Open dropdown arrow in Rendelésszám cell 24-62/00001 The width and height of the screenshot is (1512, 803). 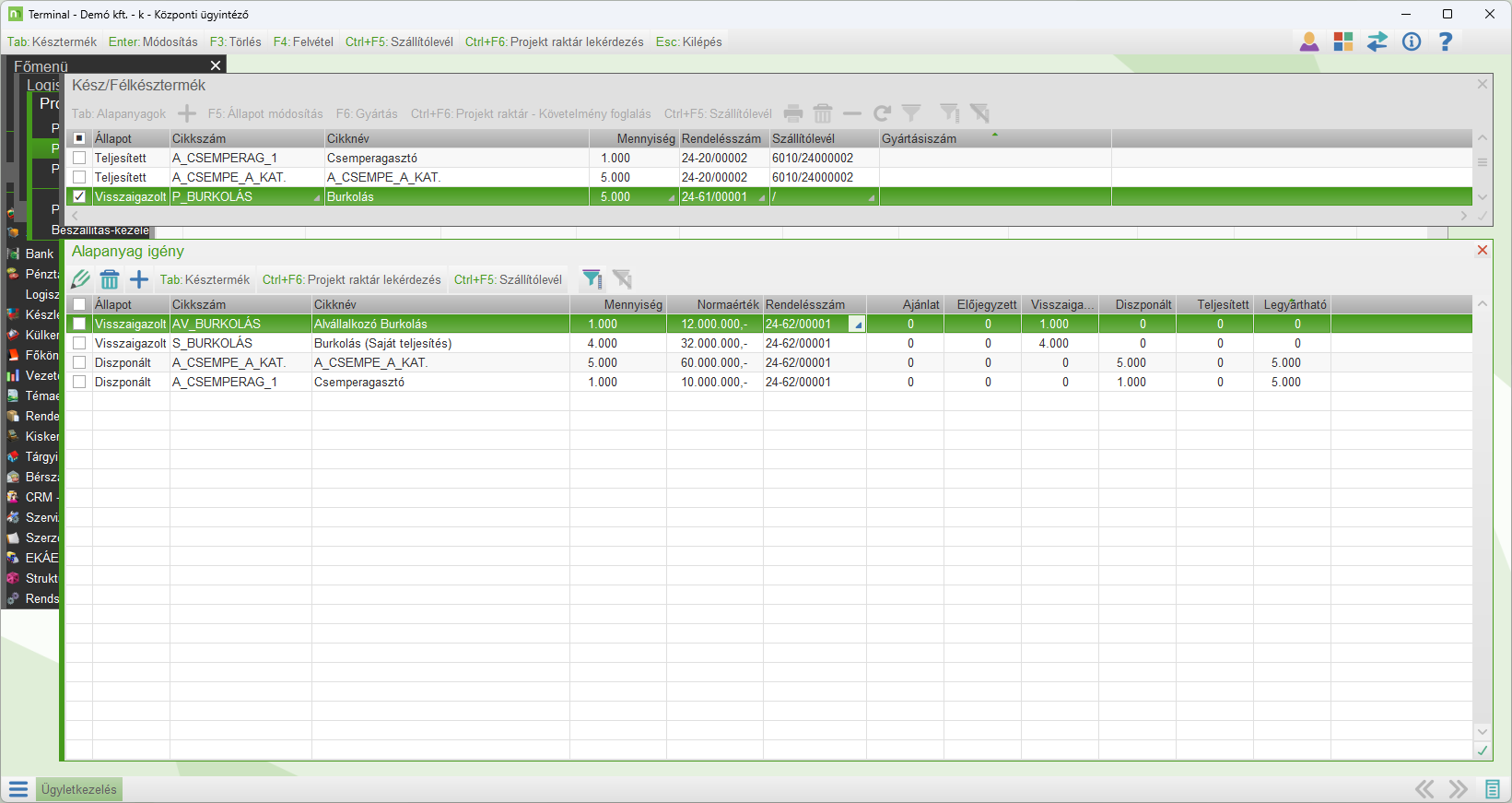click(857, 325)
